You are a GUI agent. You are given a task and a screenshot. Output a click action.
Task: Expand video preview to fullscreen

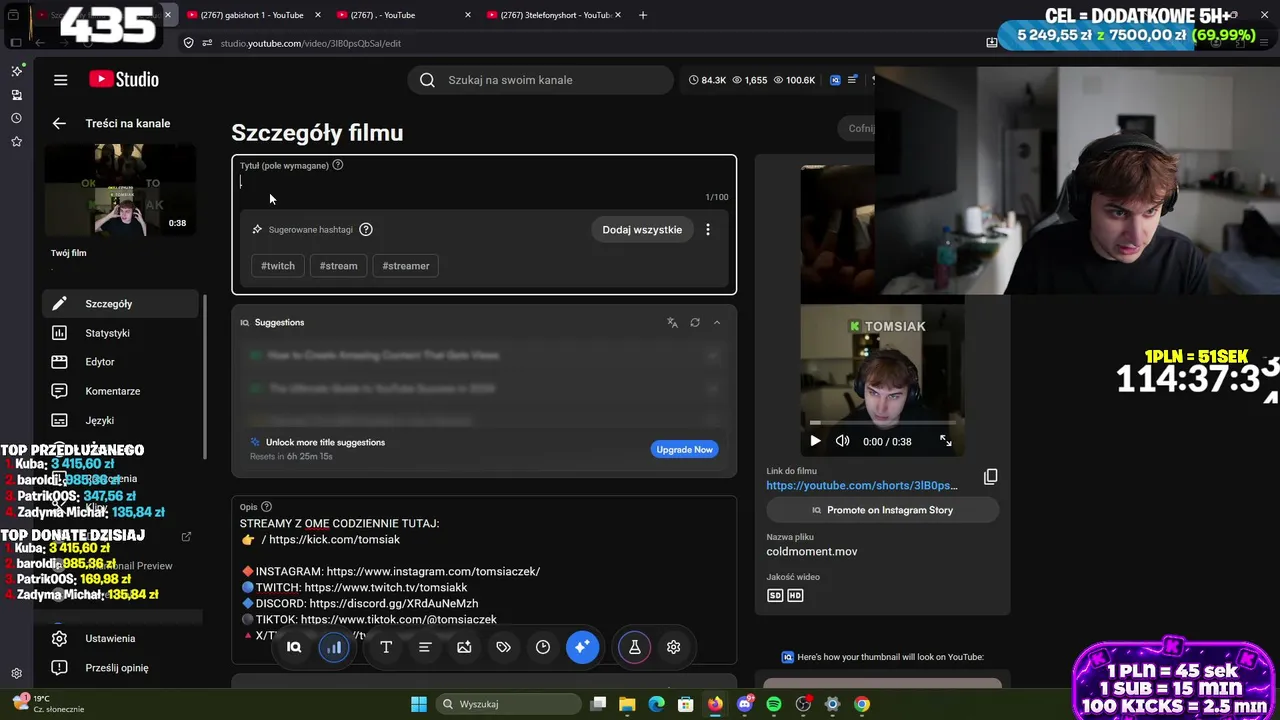946,441
